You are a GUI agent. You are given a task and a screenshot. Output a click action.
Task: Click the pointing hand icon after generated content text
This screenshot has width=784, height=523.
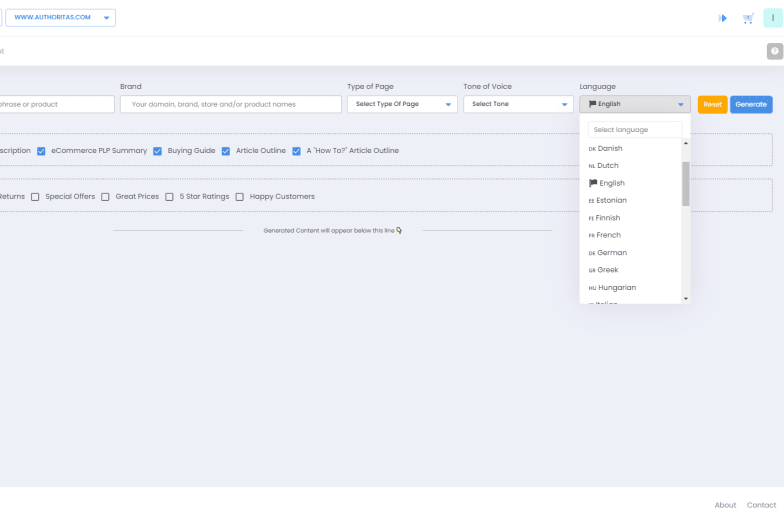coord(399,230)
